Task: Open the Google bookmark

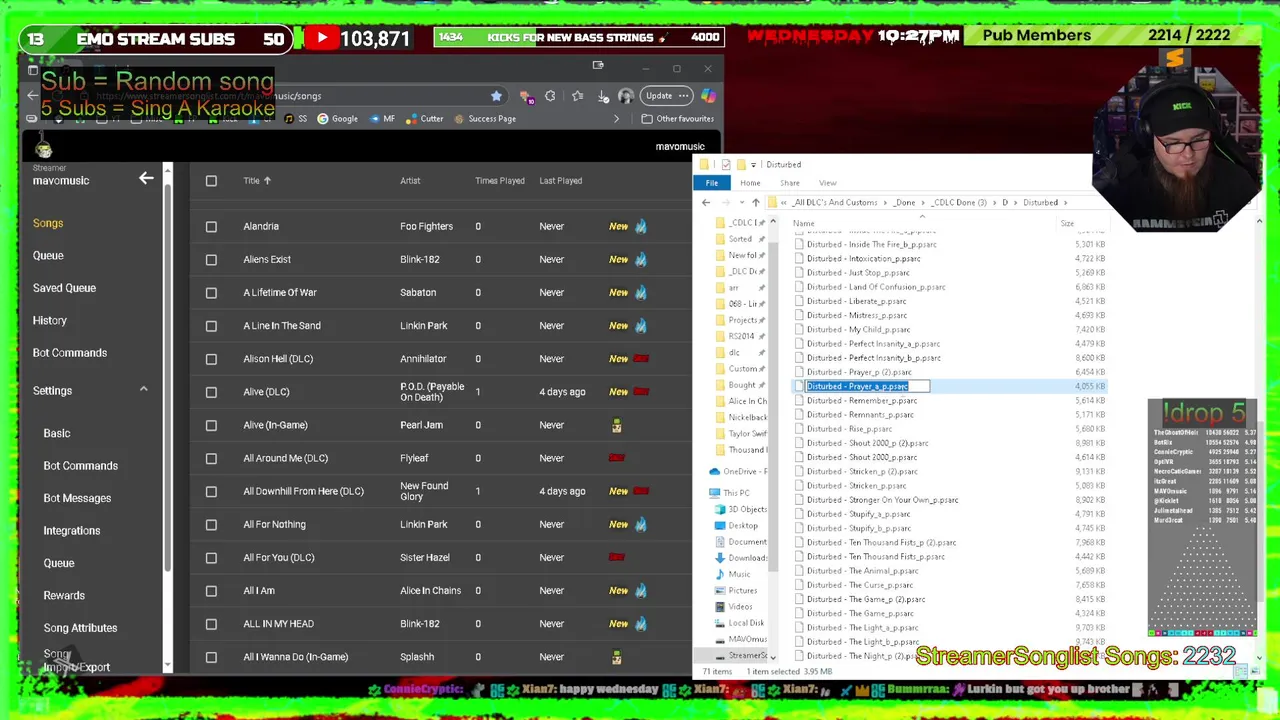Action: pos(337,119)
